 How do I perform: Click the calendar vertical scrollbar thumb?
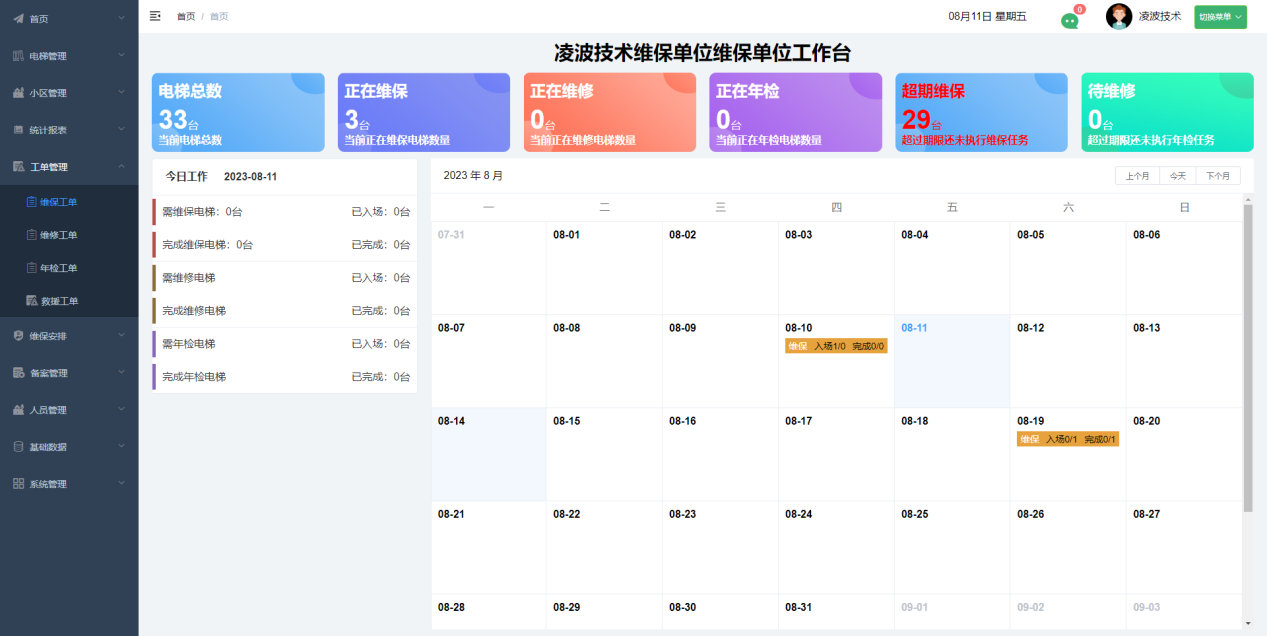[1247, 358]
